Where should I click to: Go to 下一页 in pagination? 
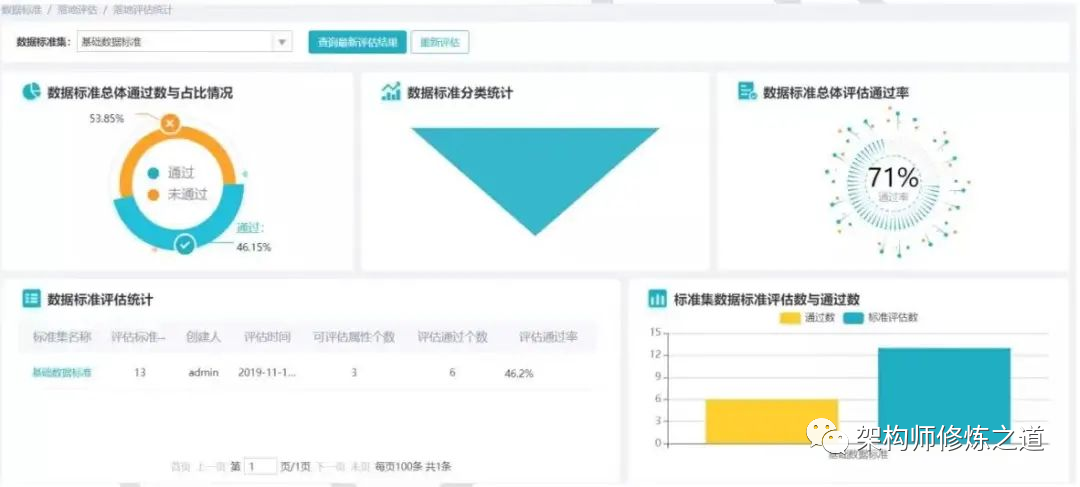pos(330,466)
